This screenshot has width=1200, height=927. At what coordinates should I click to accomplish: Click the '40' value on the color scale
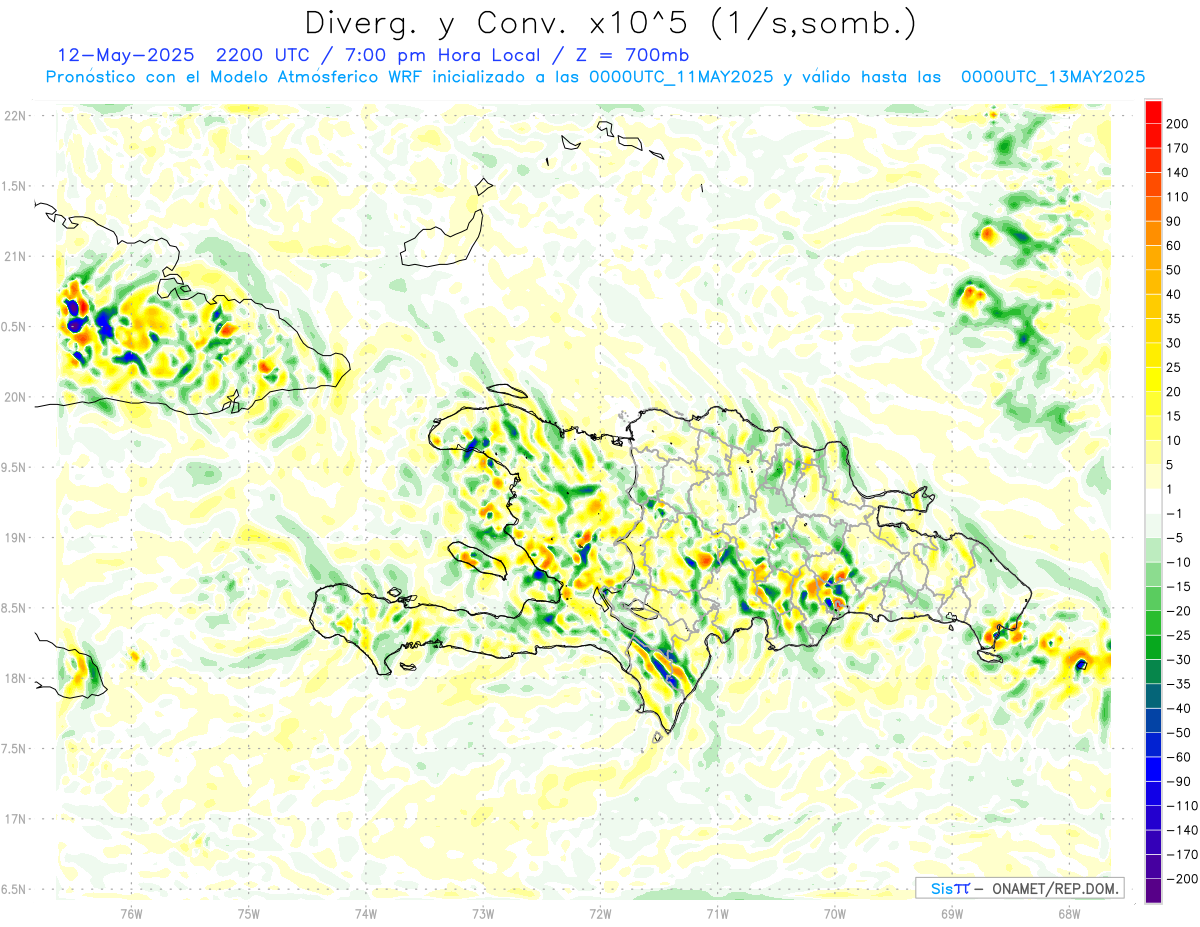pyautogui.click(x=1174, y=295)
